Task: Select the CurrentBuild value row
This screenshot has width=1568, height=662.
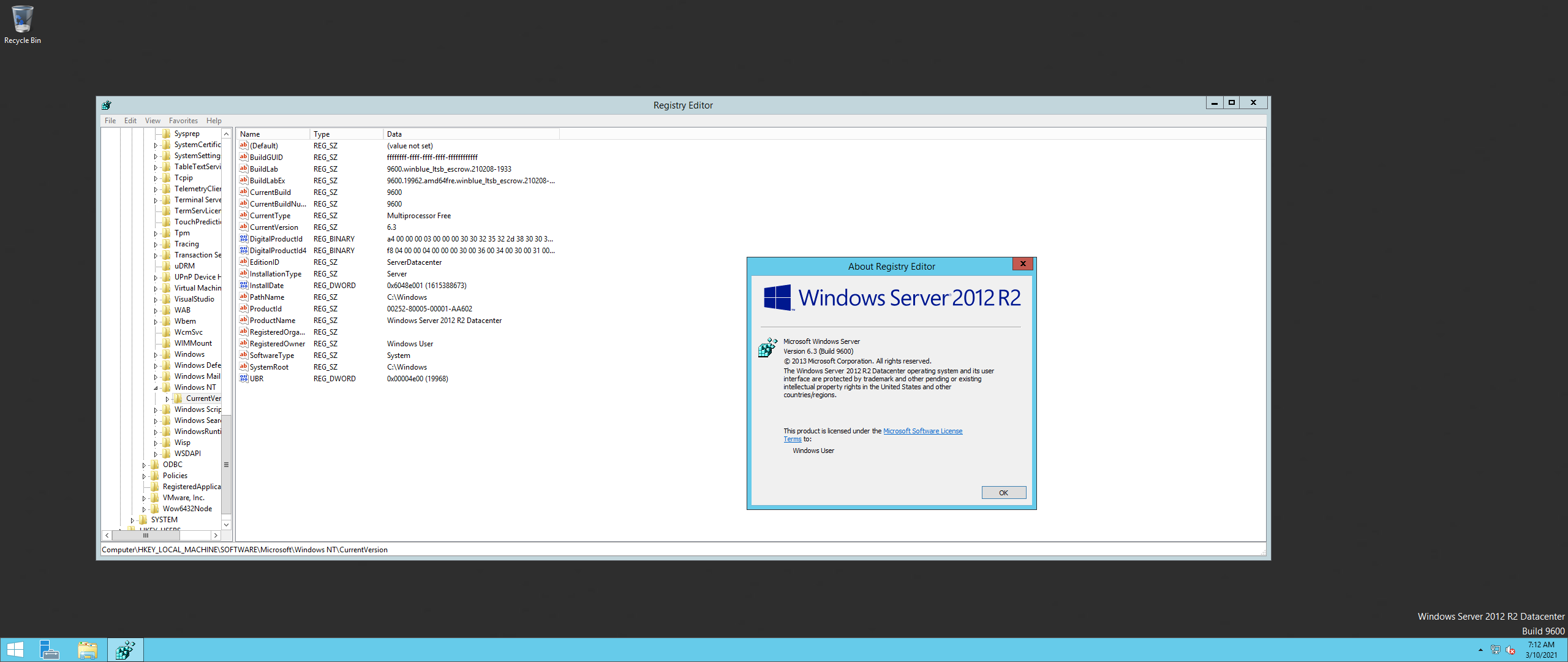Action: click(398, 192)
